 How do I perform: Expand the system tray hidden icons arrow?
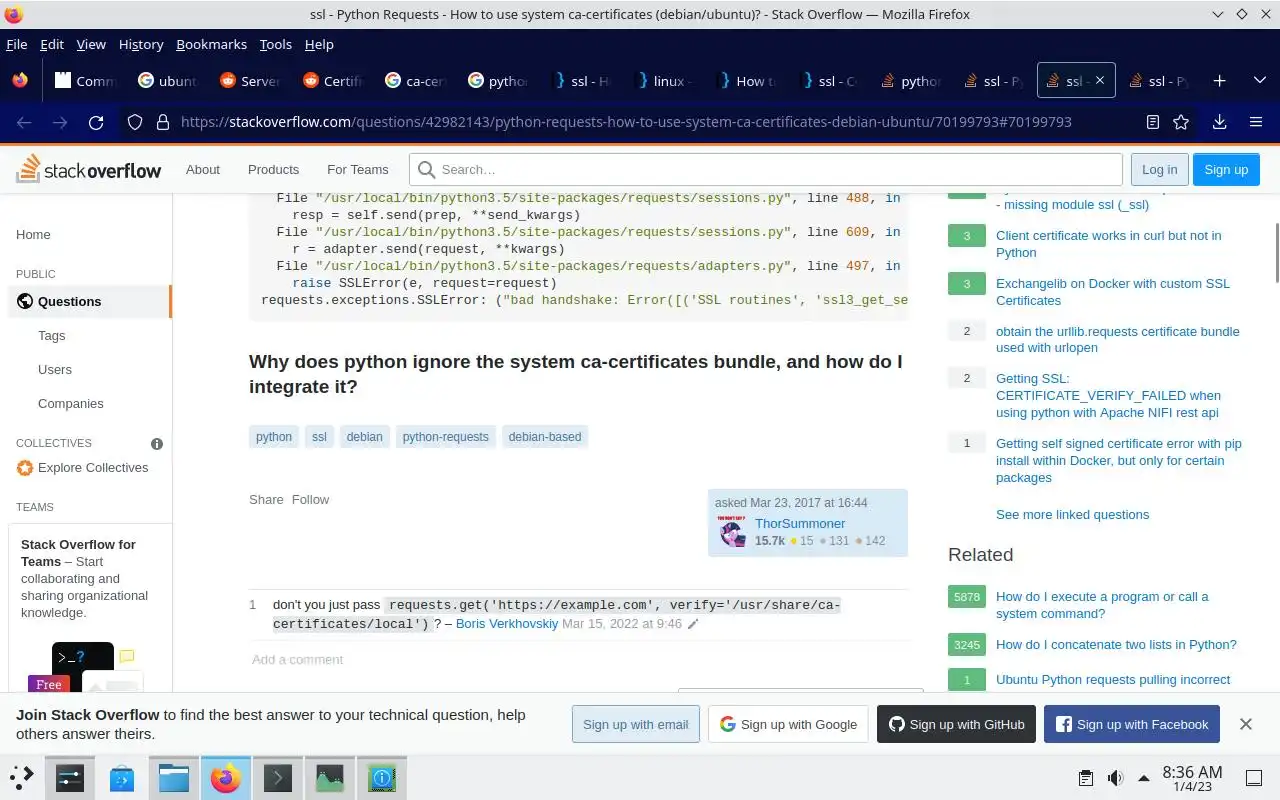pos(1143,778)
